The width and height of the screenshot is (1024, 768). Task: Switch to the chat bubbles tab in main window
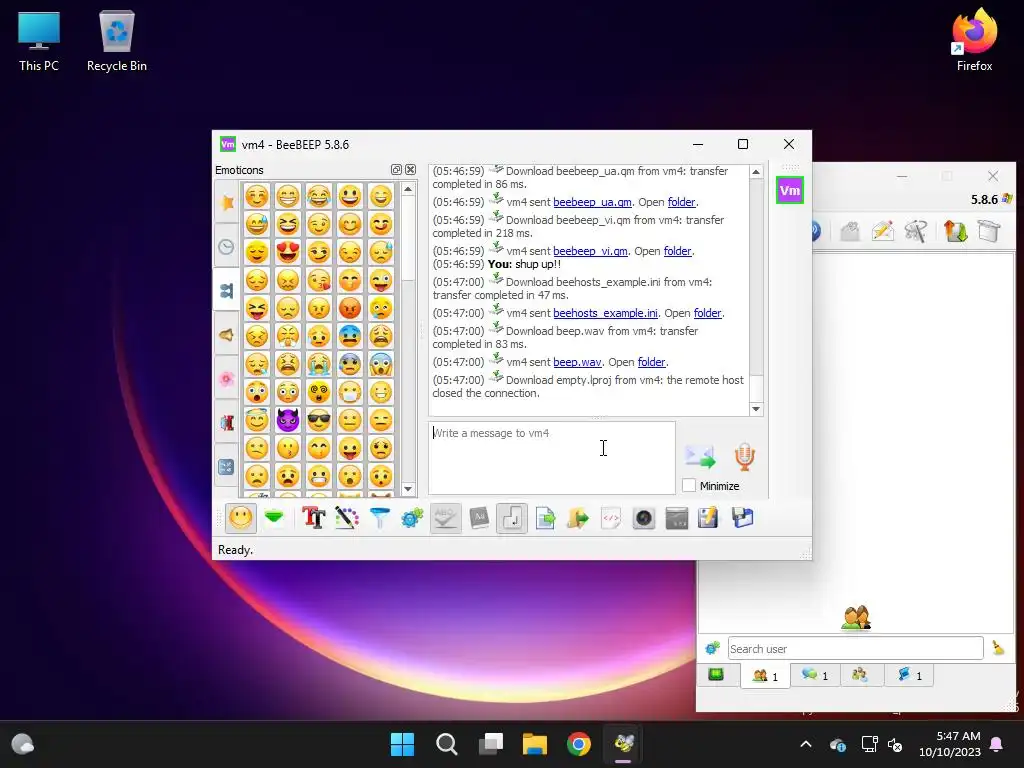point(815,675)
